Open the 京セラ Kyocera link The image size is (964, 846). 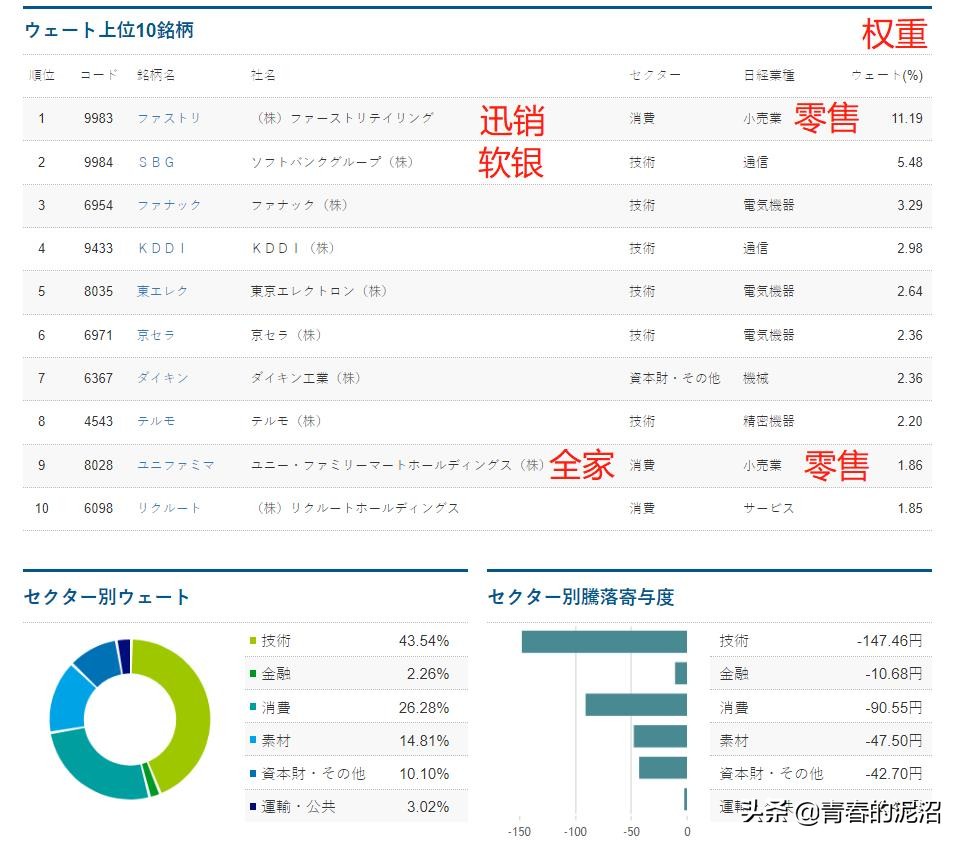pyautogui.click(x=156, y=335)
